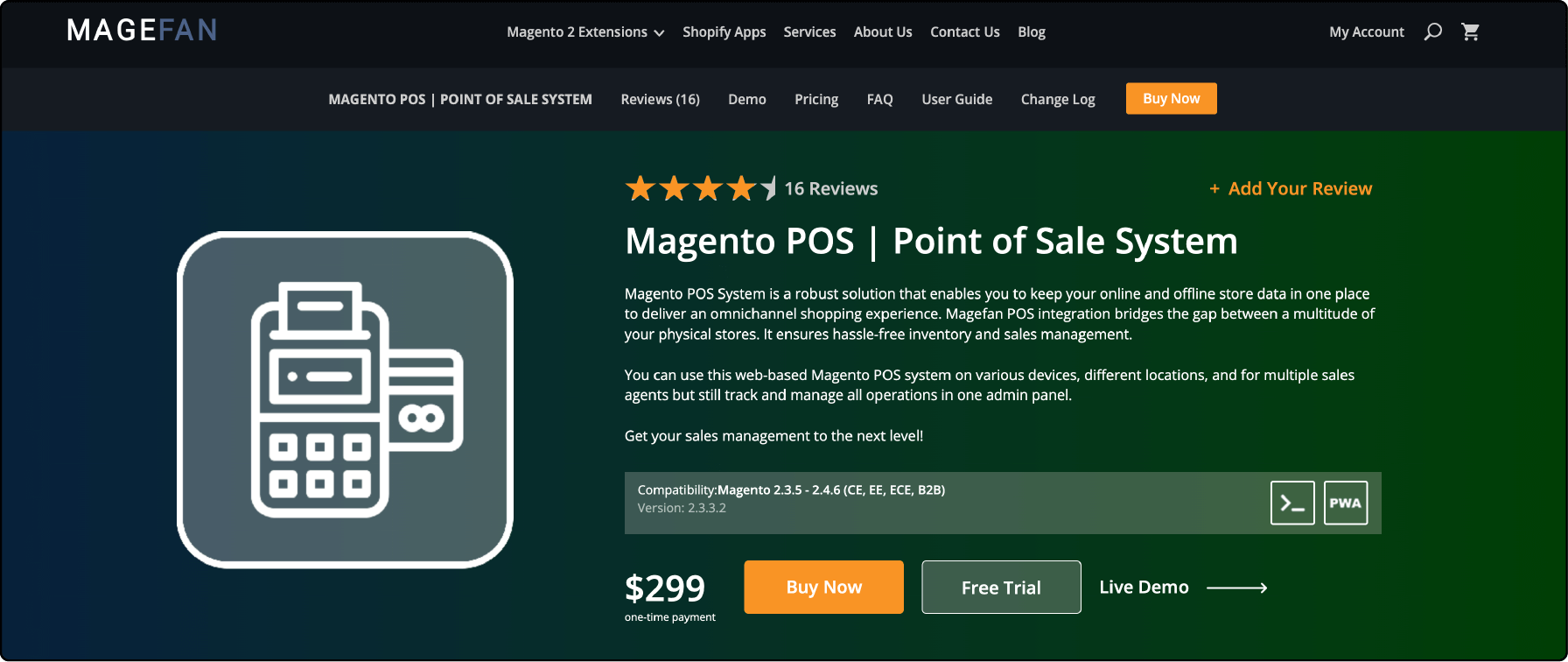Open the User Guide section

tap(956, 99)
